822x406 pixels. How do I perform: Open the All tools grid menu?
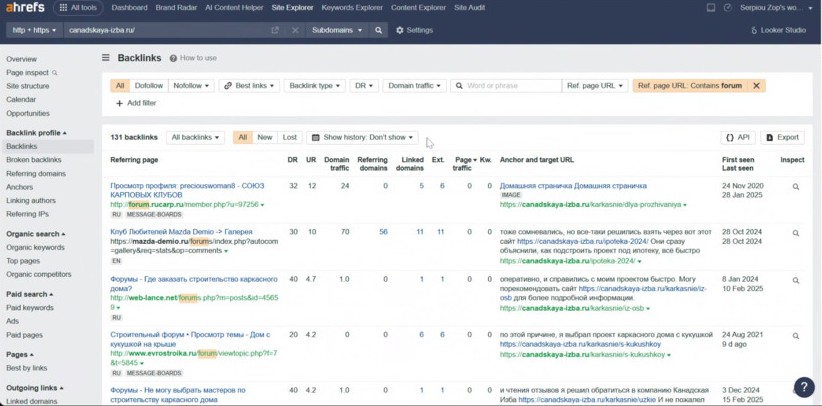(78, 8)
